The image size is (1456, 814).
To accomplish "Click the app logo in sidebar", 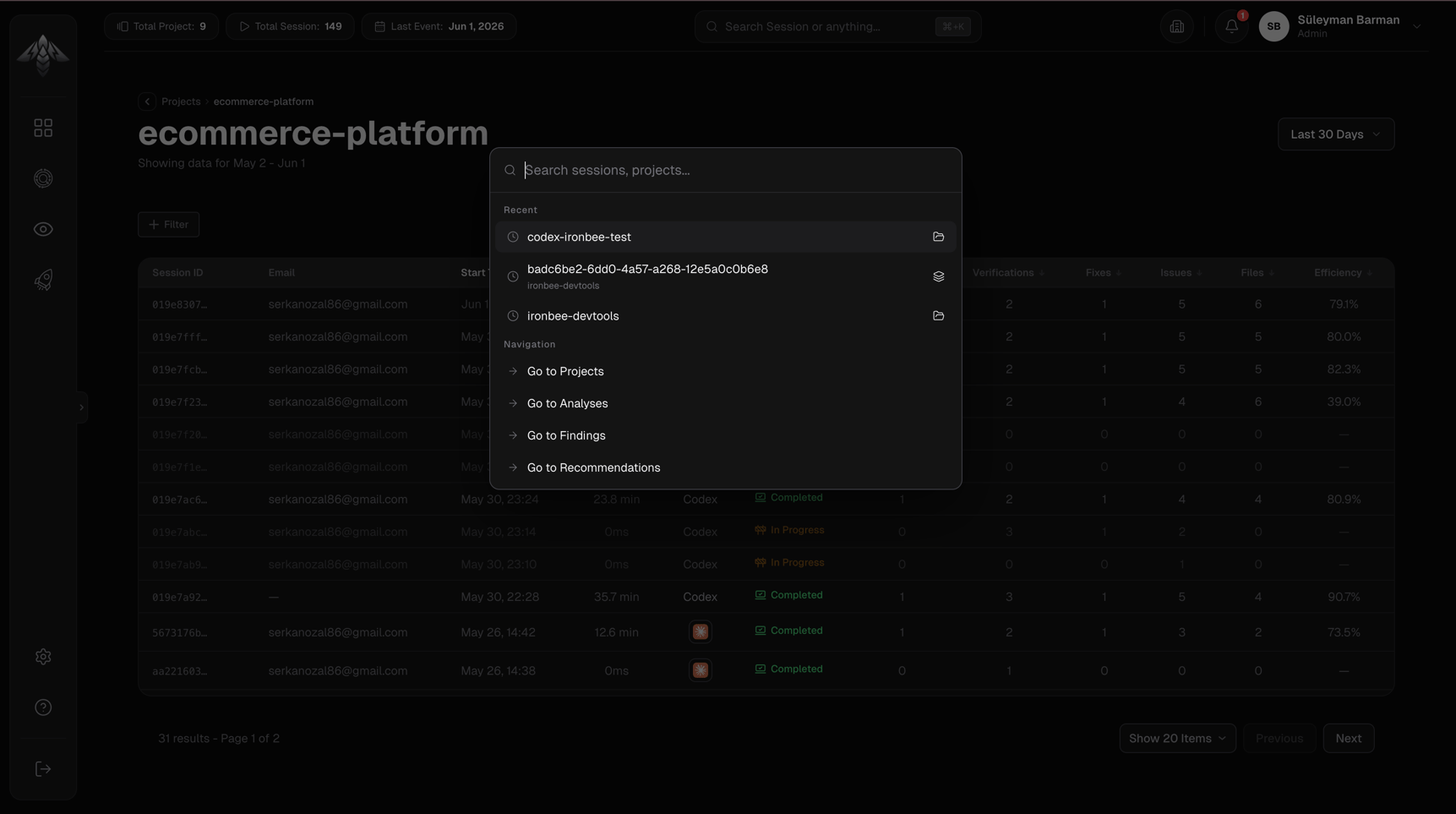I will tap(43, 55).
